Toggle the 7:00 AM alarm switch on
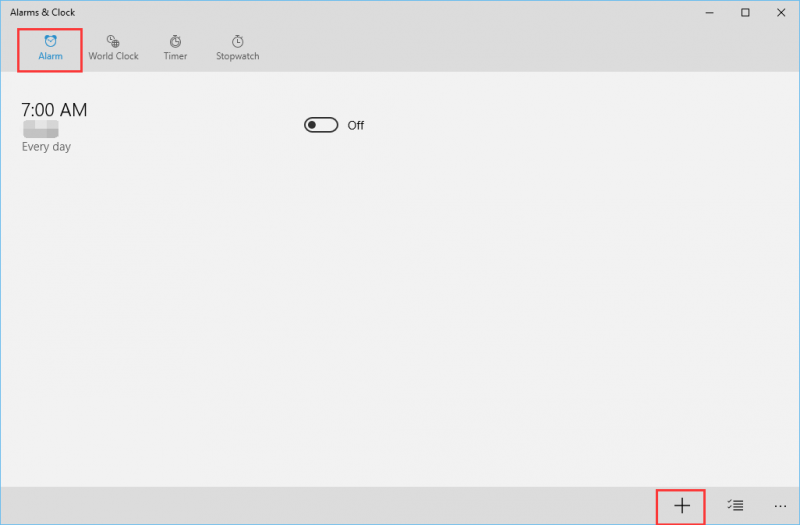Screen dimensions: 800x525 pyautogui.click(x=321, y=125)
